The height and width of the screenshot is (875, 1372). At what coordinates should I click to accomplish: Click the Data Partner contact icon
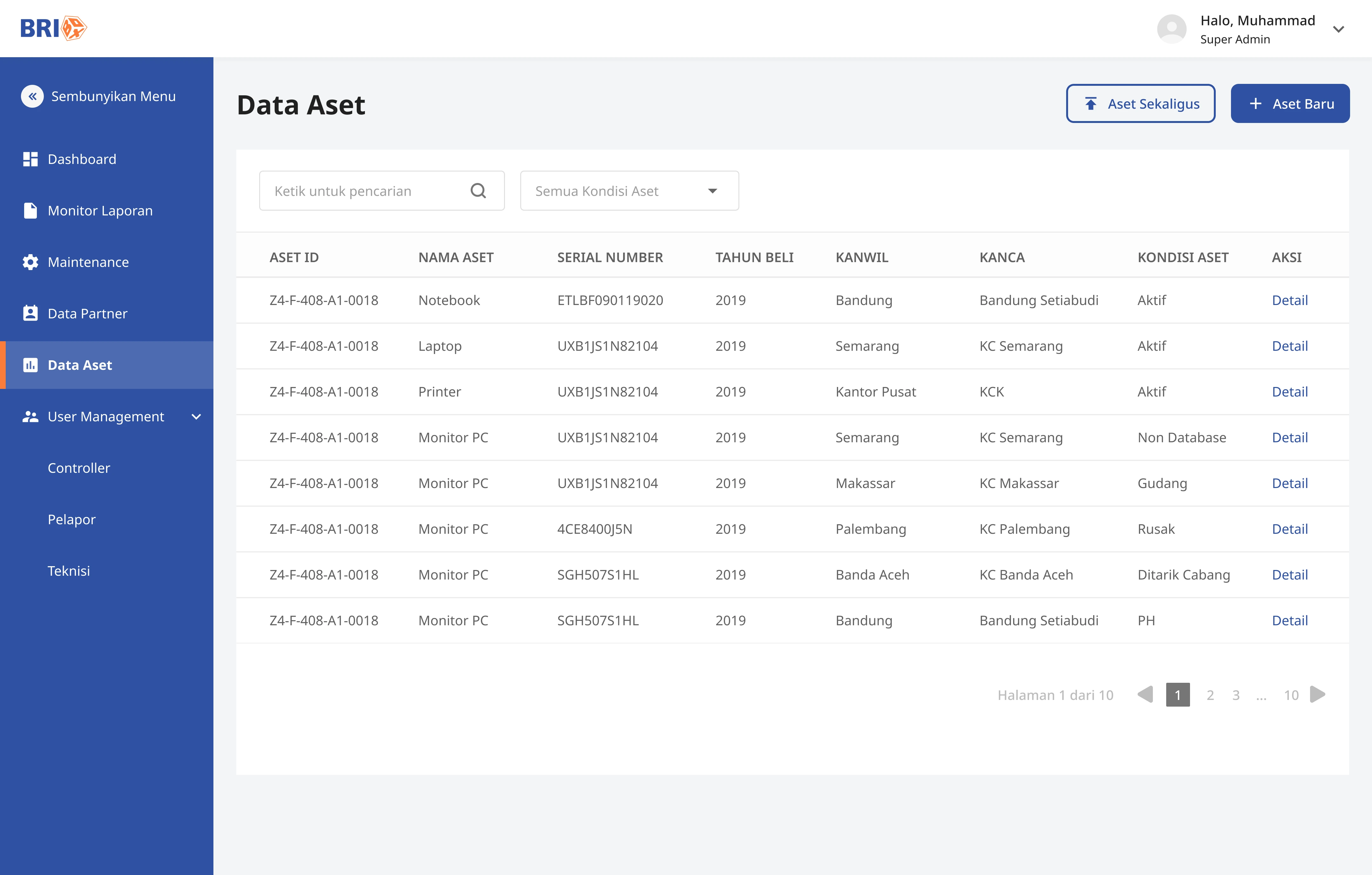[x=30, y=313]
